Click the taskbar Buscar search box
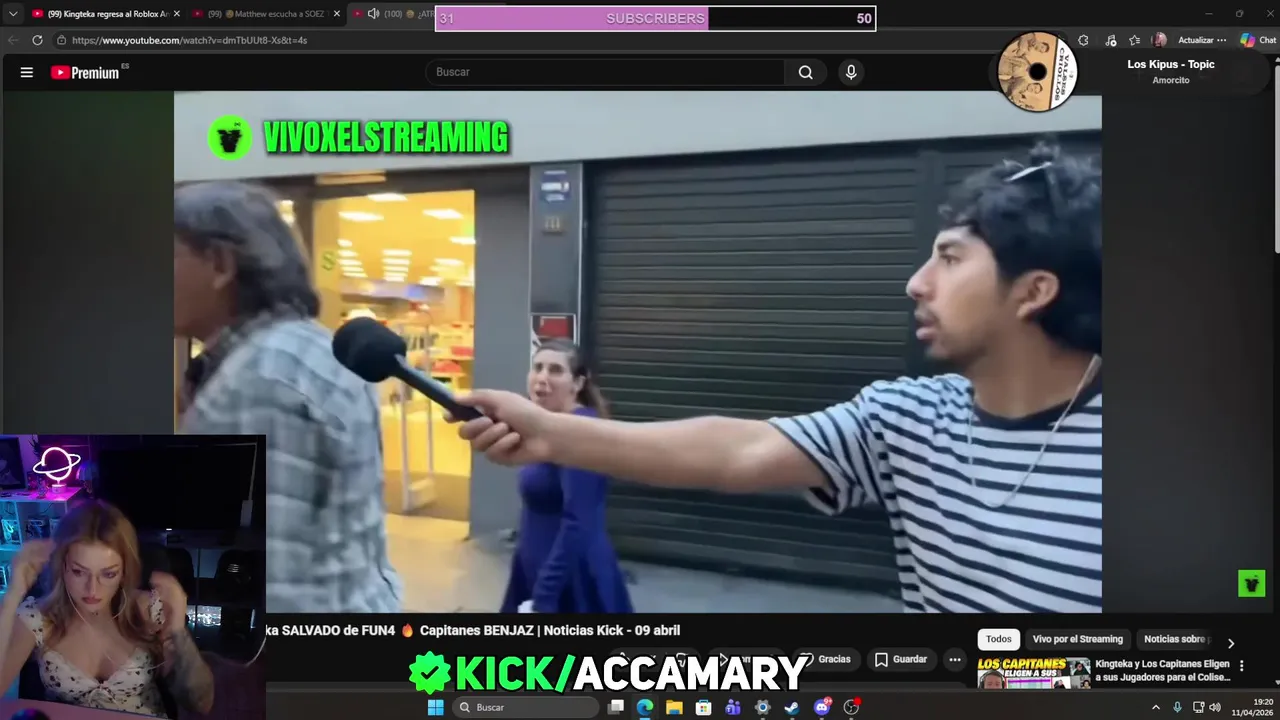1280x720 pixels. tap(525, 707)
